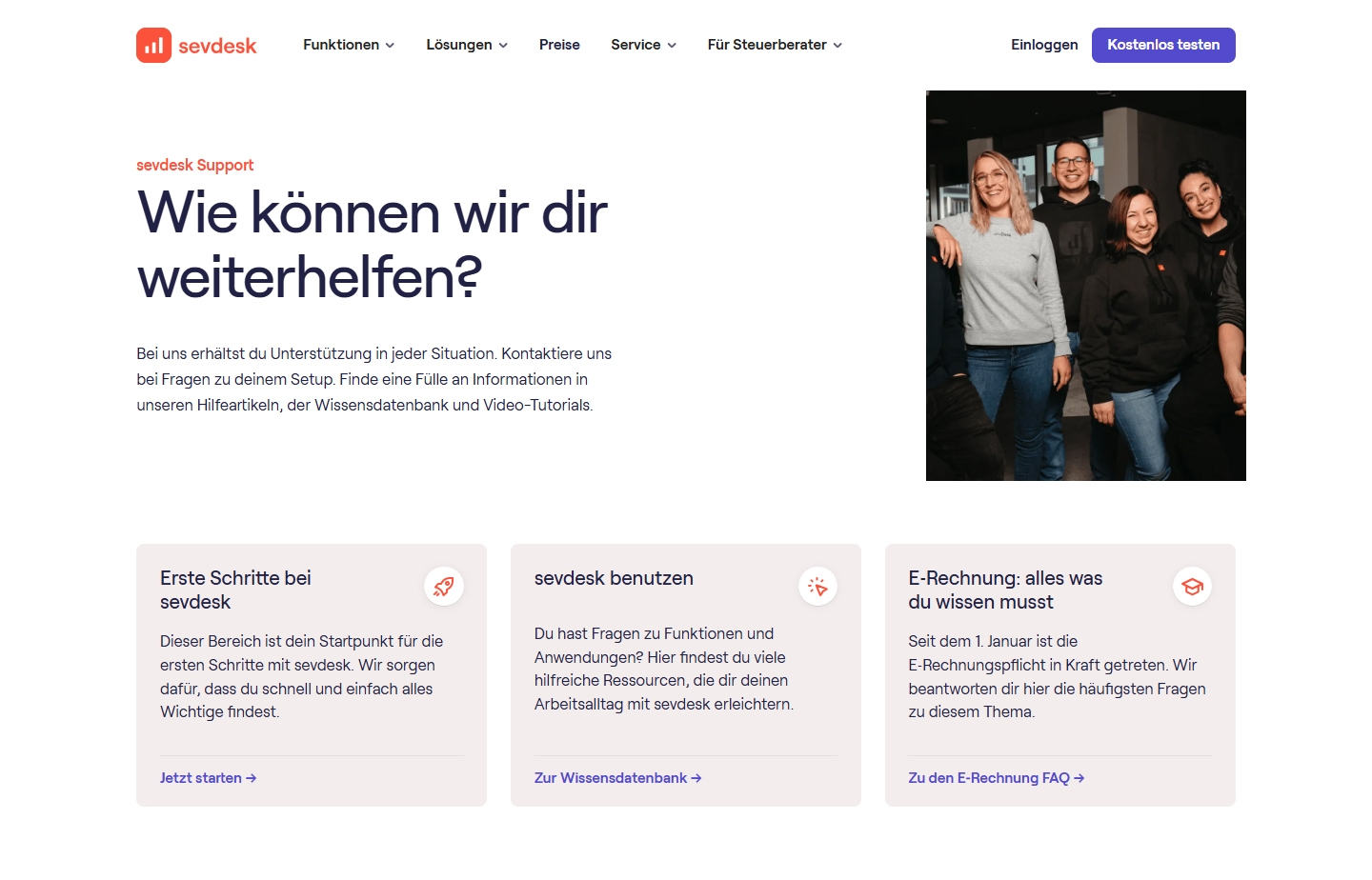The width and height of the screenshot is (1372, 880).
Task: Open the Zu den E-Rechnung FAQ link
Action: pos(997,778)
